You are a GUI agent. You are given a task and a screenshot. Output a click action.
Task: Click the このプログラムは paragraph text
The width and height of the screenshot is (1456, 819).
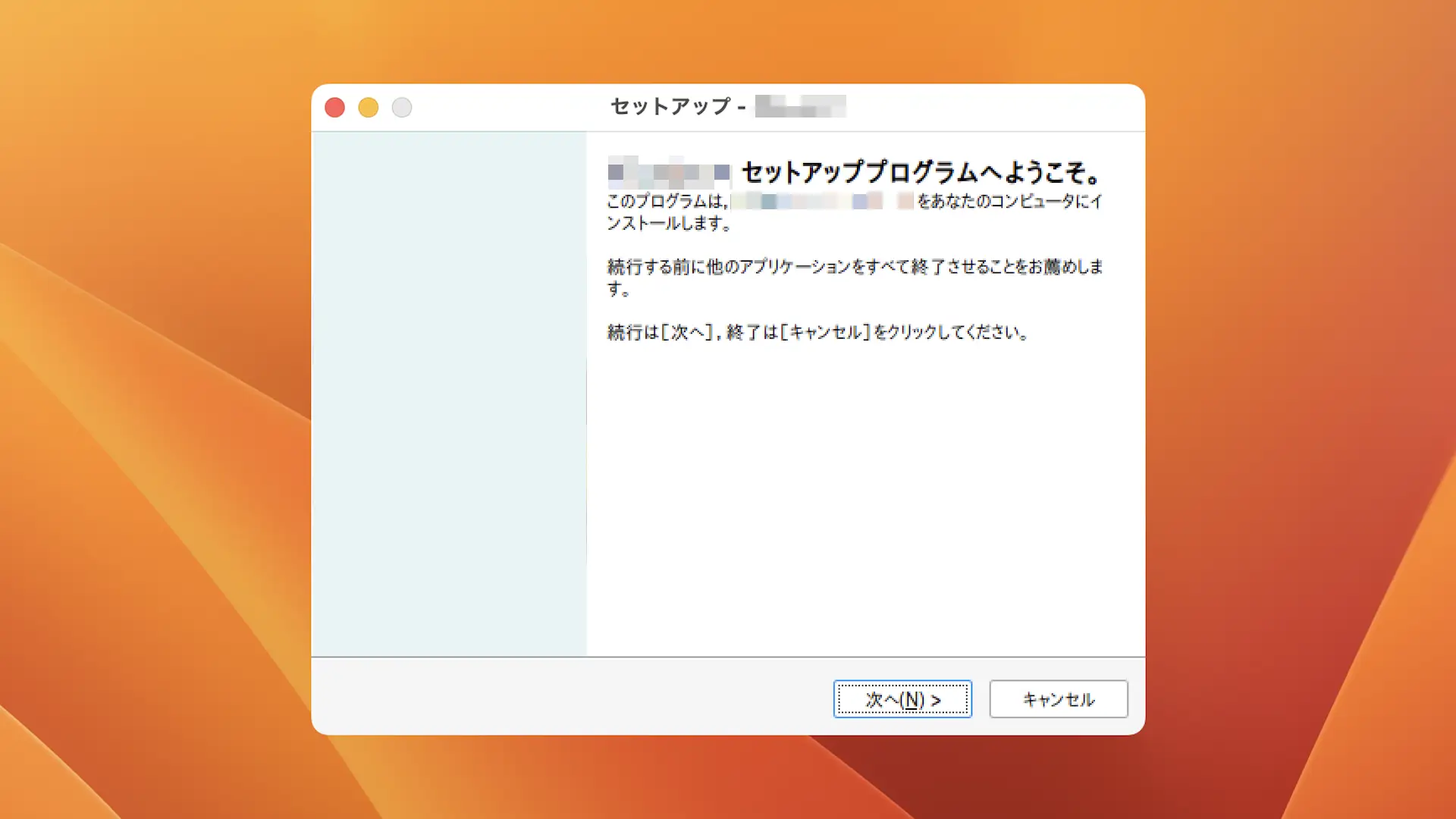666,202
